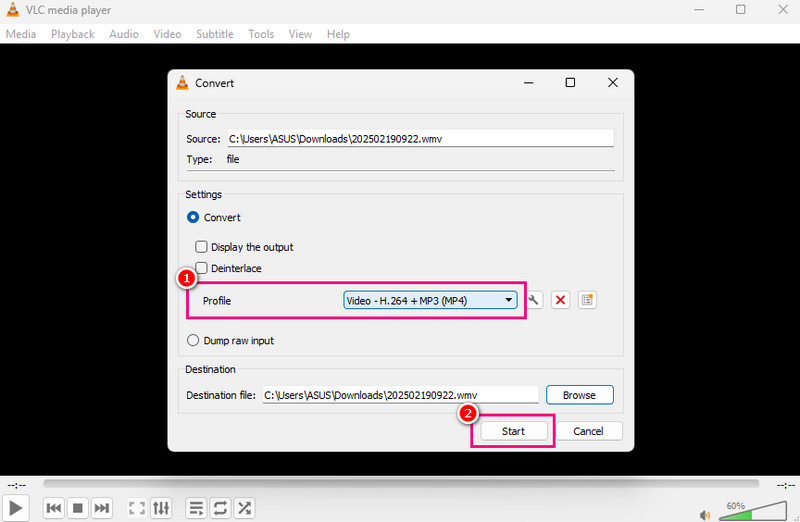Enable the Deinterlace checkbox

(x=202, y=268)
